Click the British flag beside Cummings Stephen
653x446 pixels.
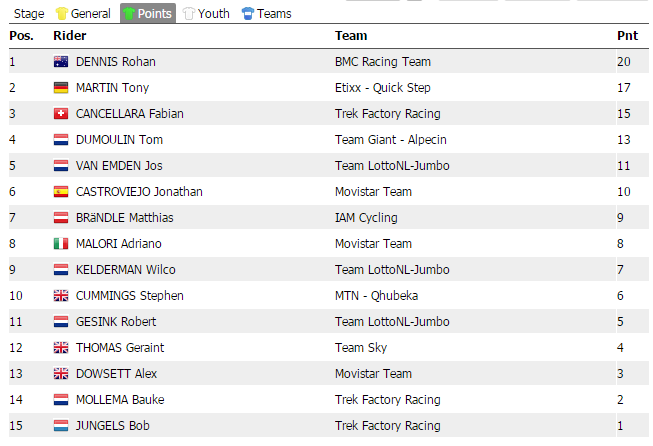pos(60,296)
